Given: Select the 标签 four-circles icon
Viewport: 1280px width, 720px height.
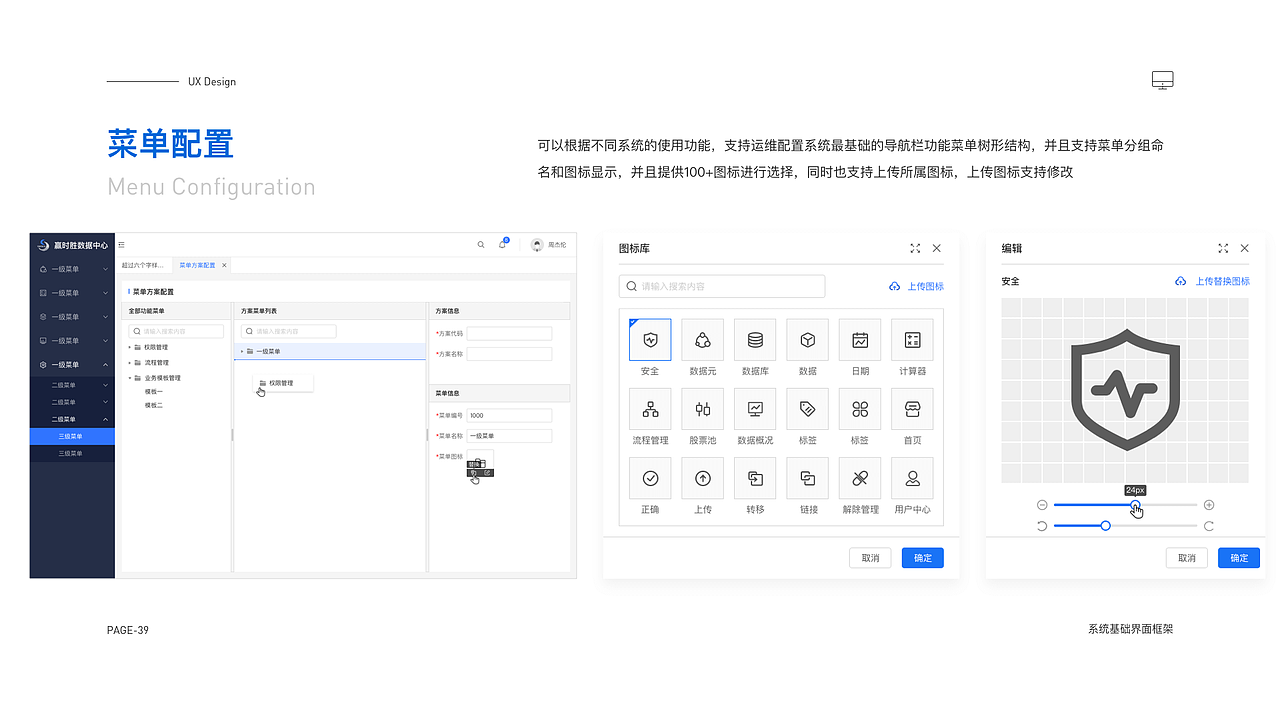Looking at the screenshot, I should point(860,409).
